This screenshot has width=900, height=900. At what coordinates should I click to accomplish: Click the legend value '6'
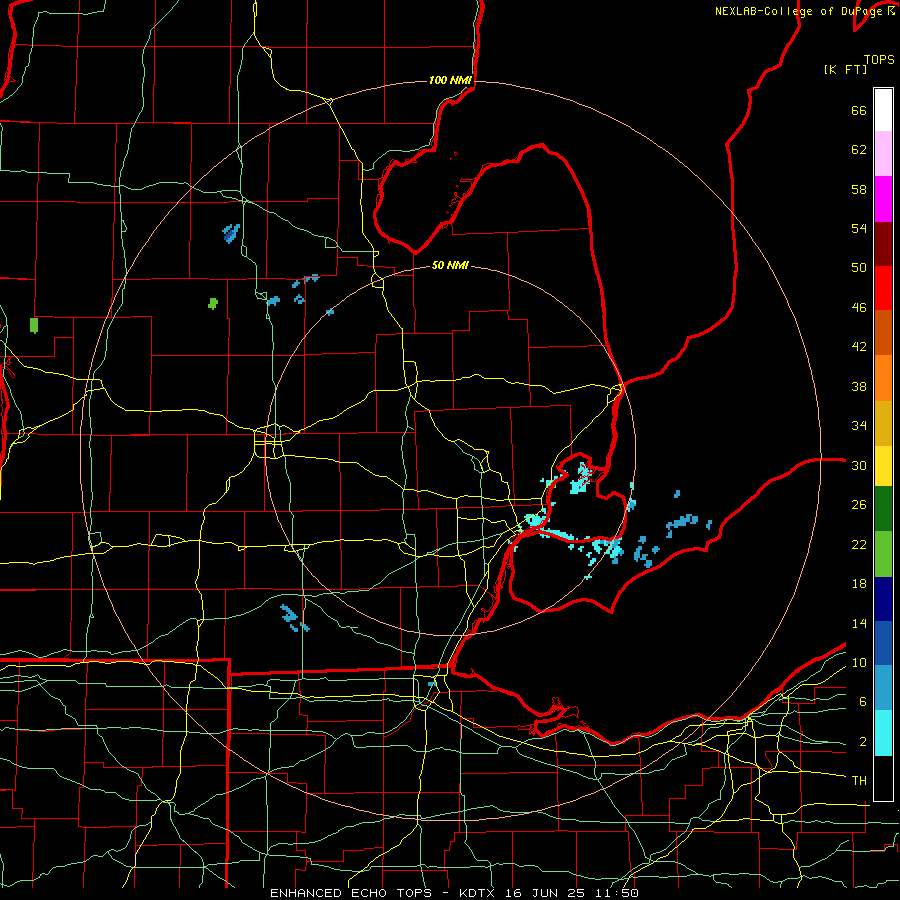pos(863,702)
